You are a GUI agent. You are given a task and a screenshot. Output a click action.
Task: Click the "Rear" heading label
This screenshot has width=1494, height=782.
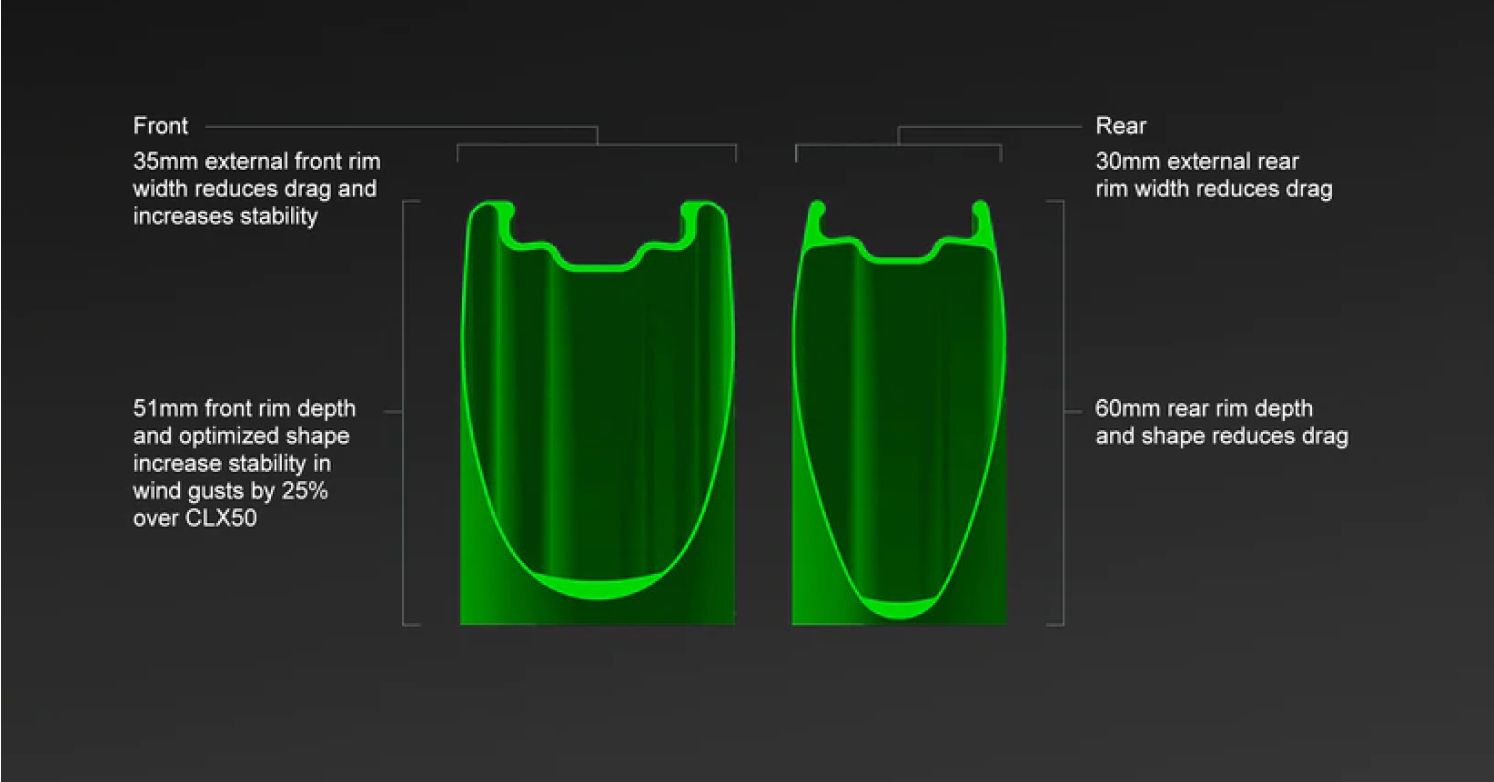pyautogui.click(x=1121, y=127)
